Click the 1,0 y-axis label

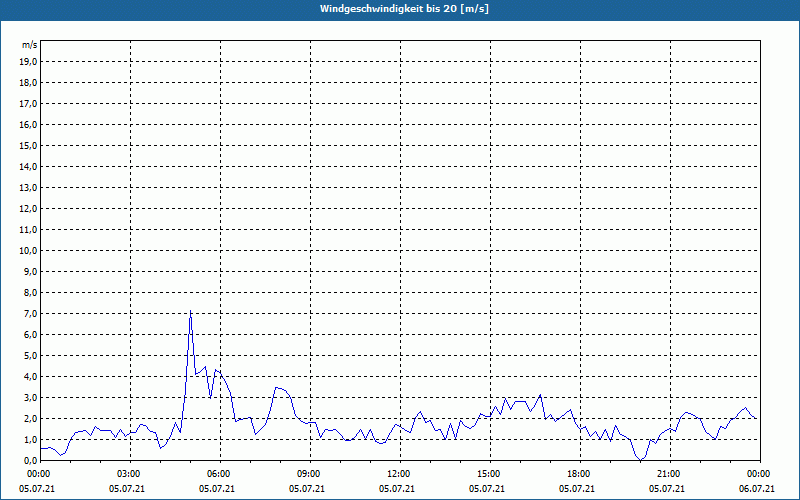(x=31, y=439)
